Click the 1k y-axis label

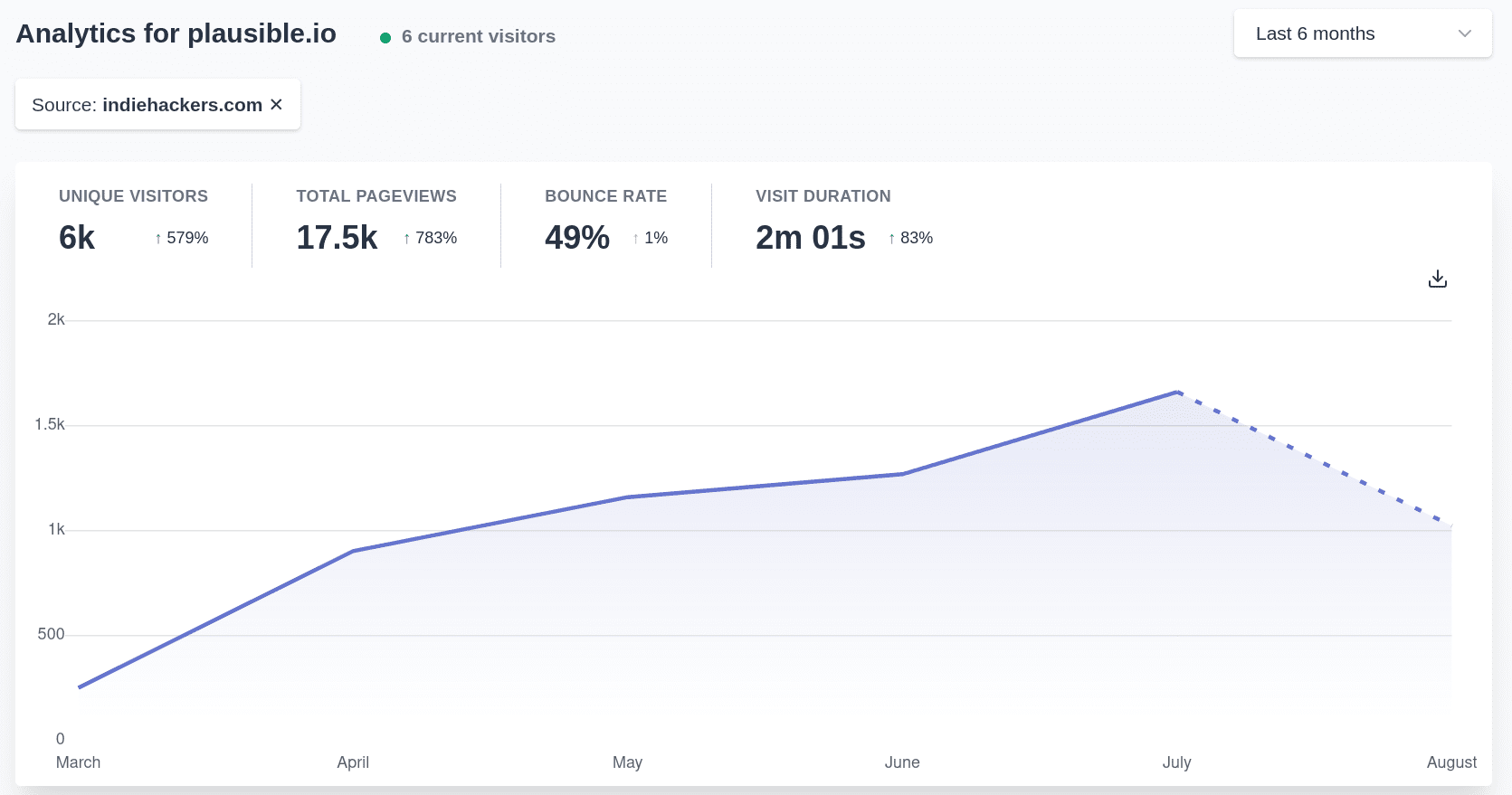(57, 529)
